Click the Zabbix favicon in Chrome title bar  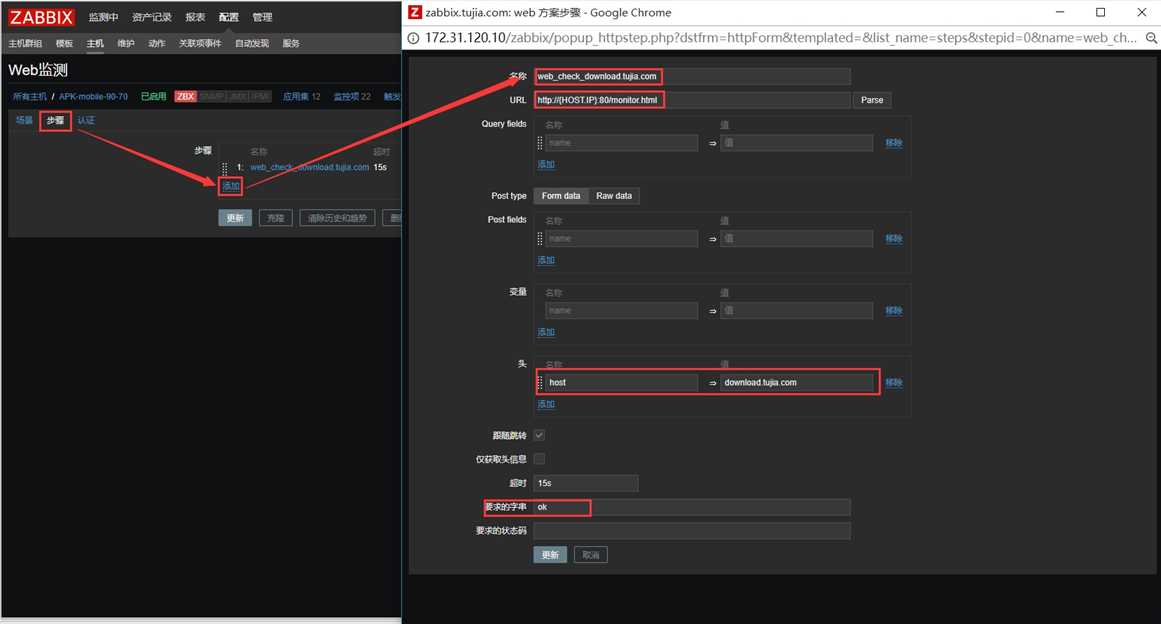pyautogui.click(x=415, y=12)
